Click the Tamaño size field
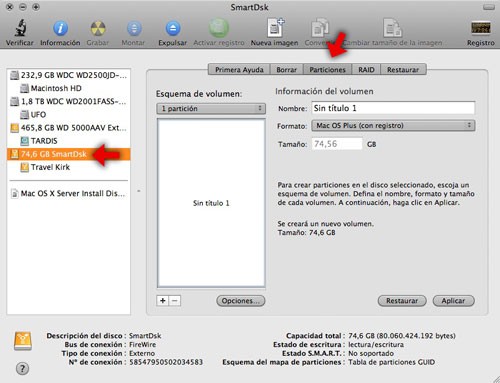This screenshot has height=383, width=500. [x=337, y=144]
